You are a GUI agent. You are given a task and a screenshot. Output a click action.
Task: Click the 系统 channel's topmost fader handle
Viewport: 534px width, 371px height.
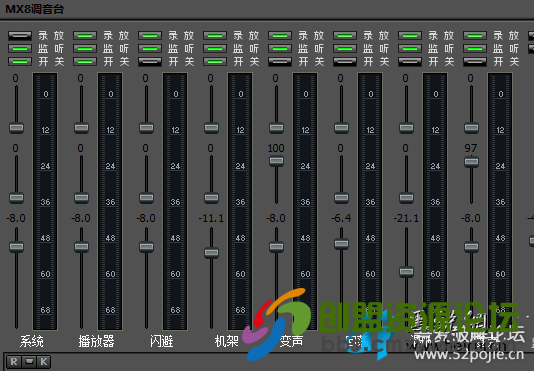coord(16,128)
